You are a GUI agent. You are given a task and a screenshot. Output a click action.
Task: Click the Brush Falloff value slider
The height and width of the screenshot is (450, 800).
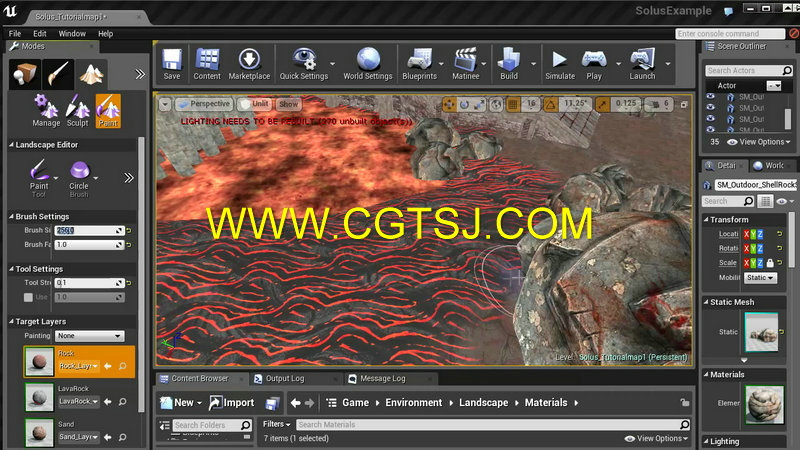pyautogui.click(x=89, y=245)
